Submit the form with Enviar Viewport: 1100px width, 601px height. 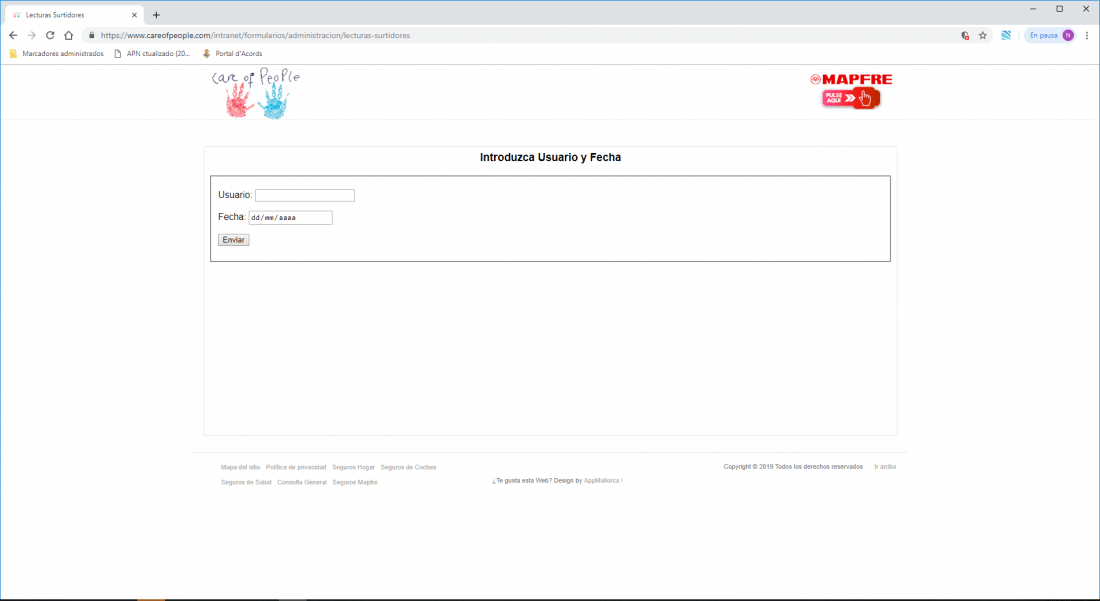[234, 240]
